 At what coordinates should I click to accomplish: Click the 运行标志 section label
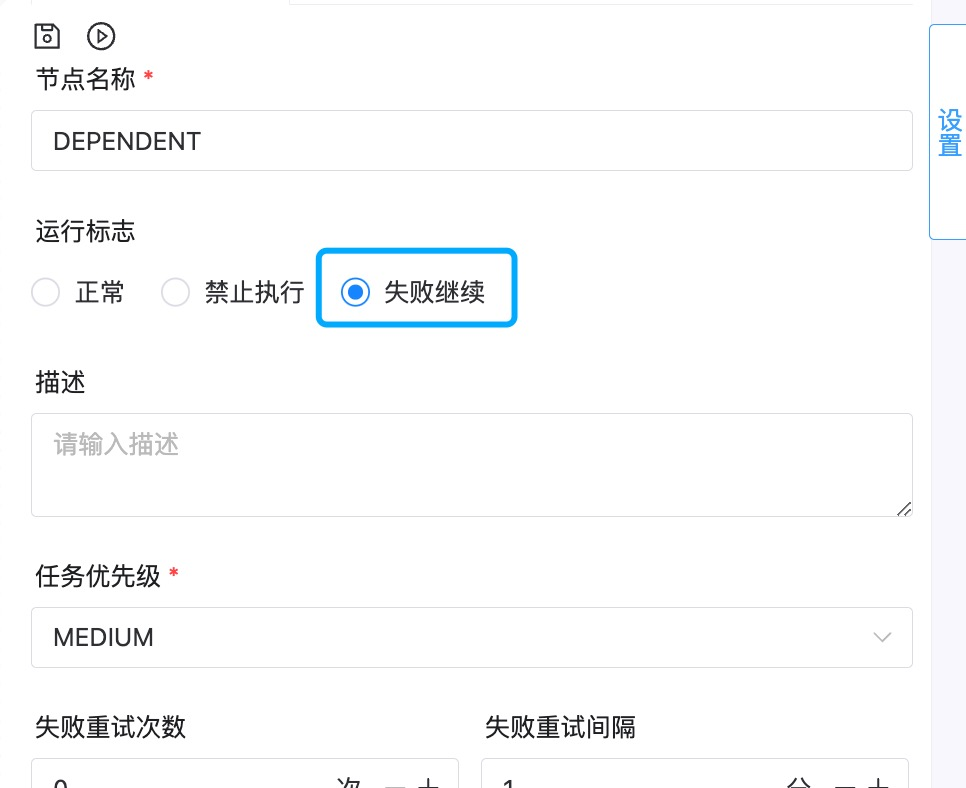point(85,232)
